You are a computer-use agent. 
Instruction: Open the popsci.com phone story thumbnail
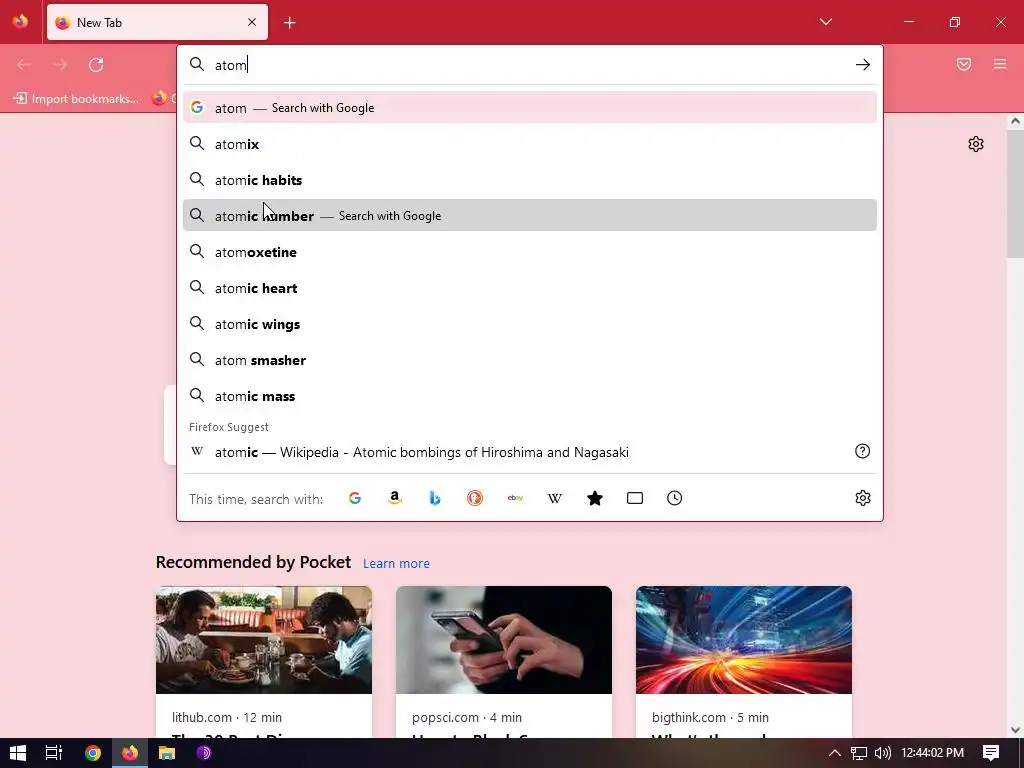click(504, 640)
